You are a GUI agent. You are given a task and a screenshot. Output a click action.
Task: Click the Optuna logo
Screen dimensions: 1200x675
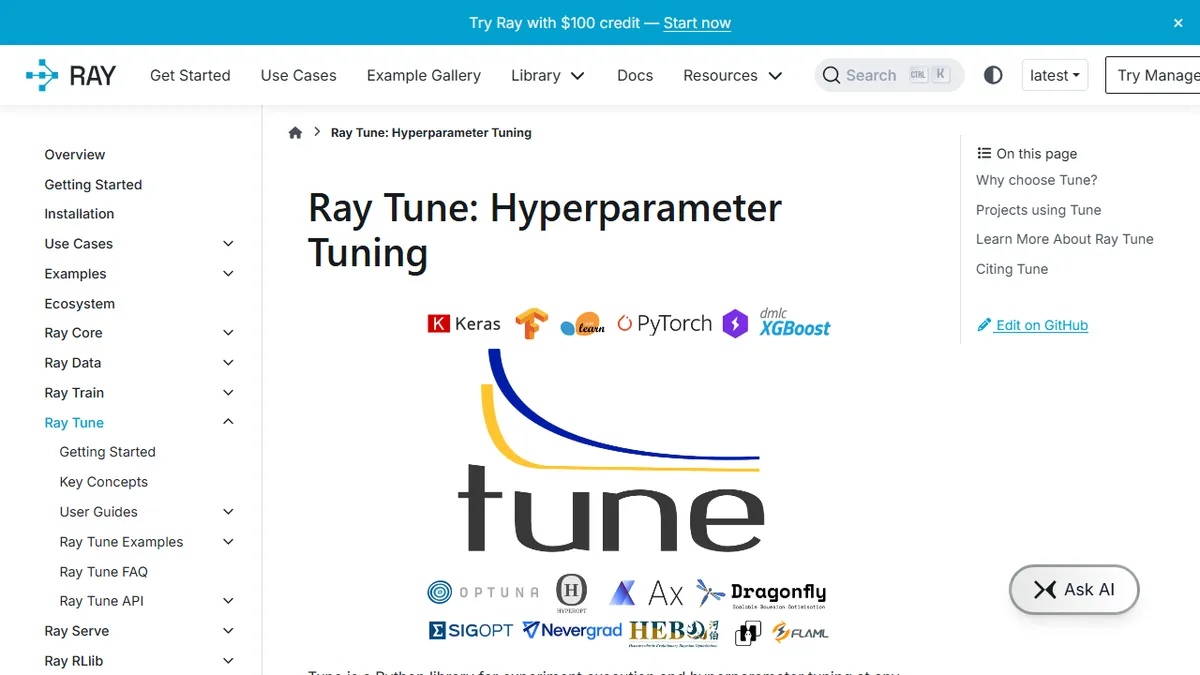point(483,592)
